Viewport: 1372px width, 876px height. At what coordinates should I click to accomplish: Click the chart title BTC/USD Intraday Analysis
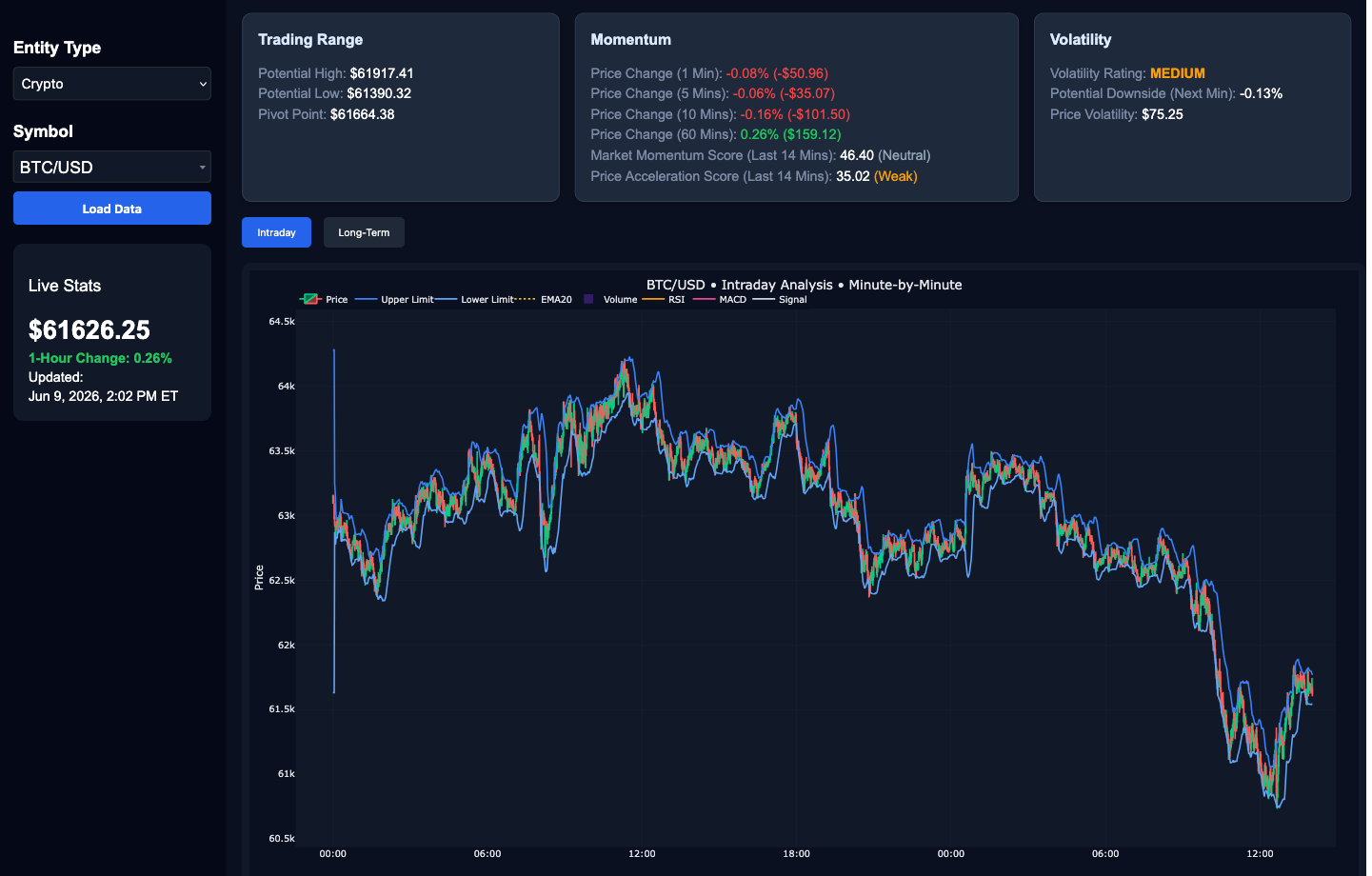804,285
